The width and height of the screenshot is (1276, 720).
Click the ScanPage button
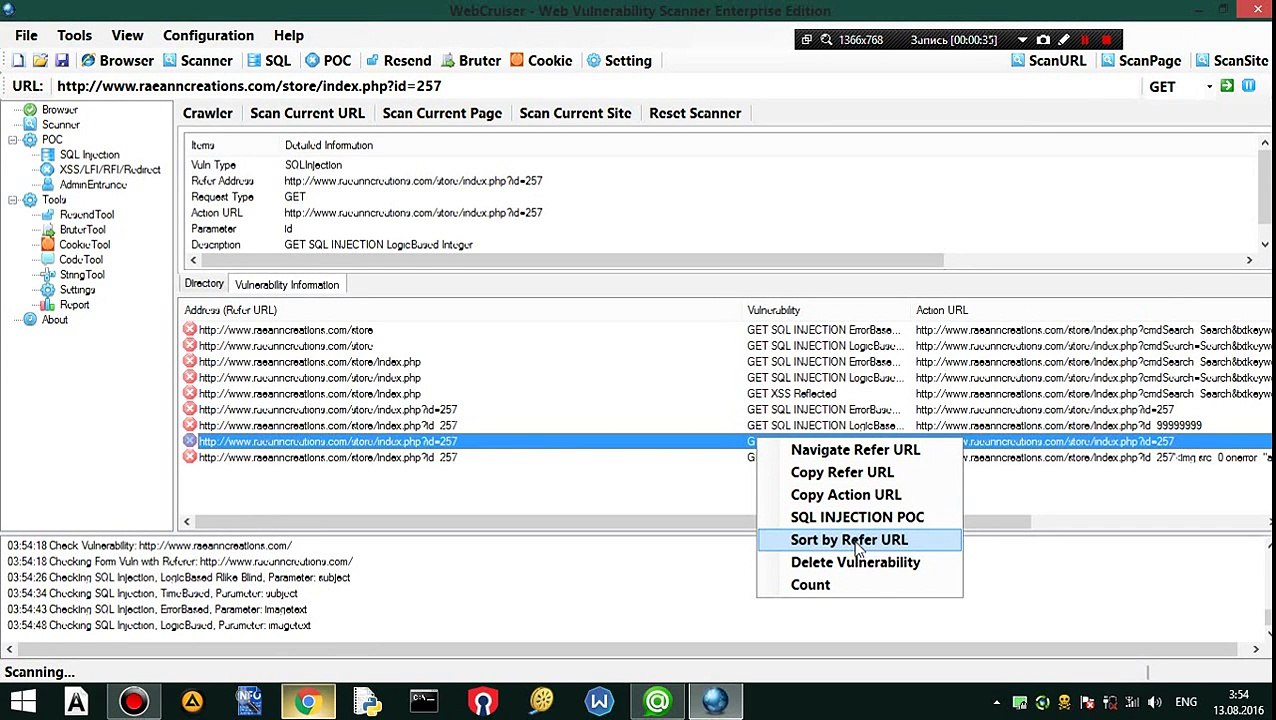pyautogui.click(x=1141, y=61)
